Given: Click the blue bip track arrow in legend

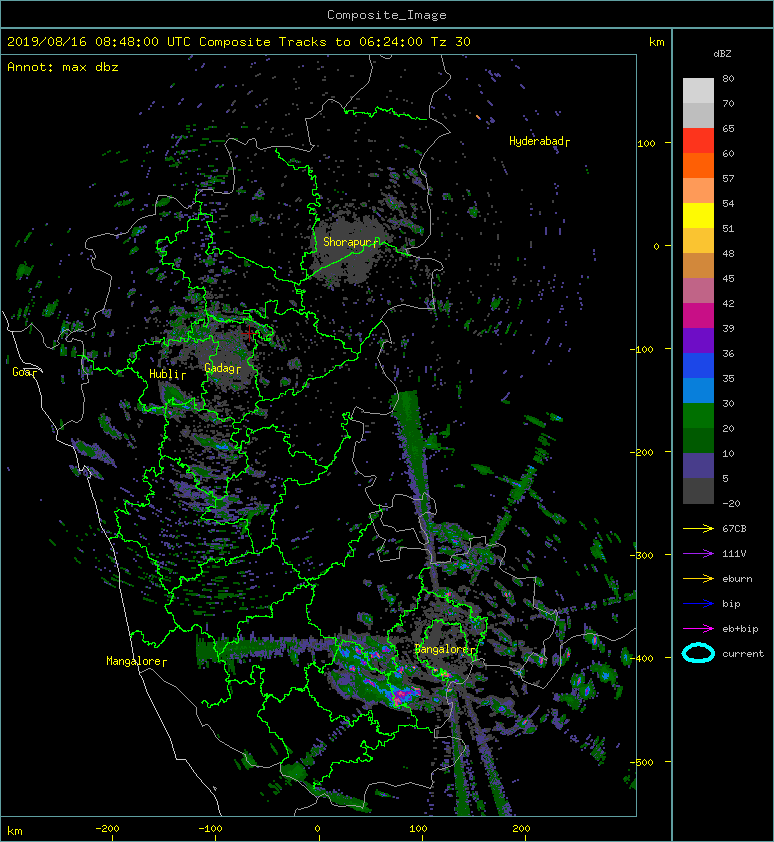Looking at the screenshot, I should [x=698, y=604].
